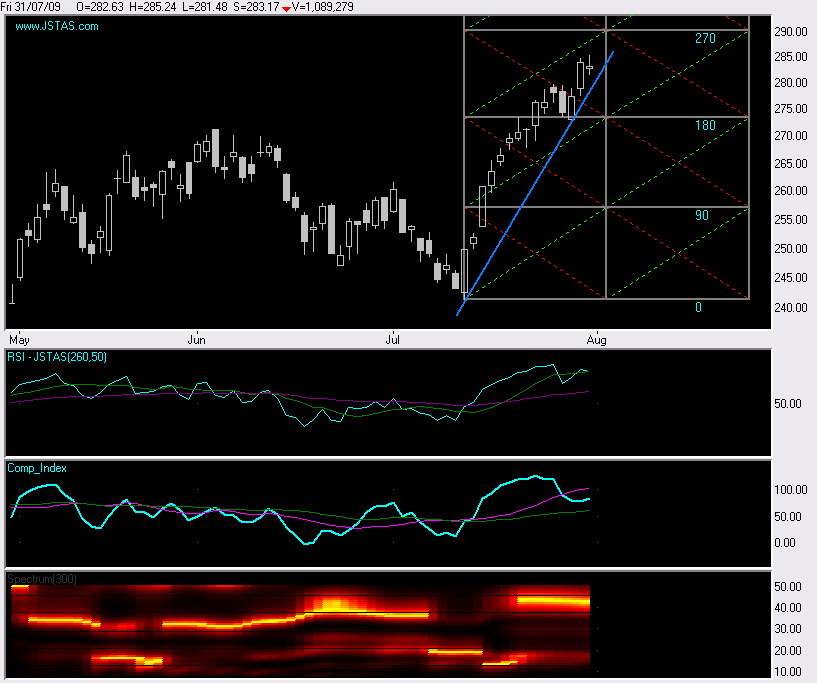Click the Spectrum[300] panel label

(42, 579)
